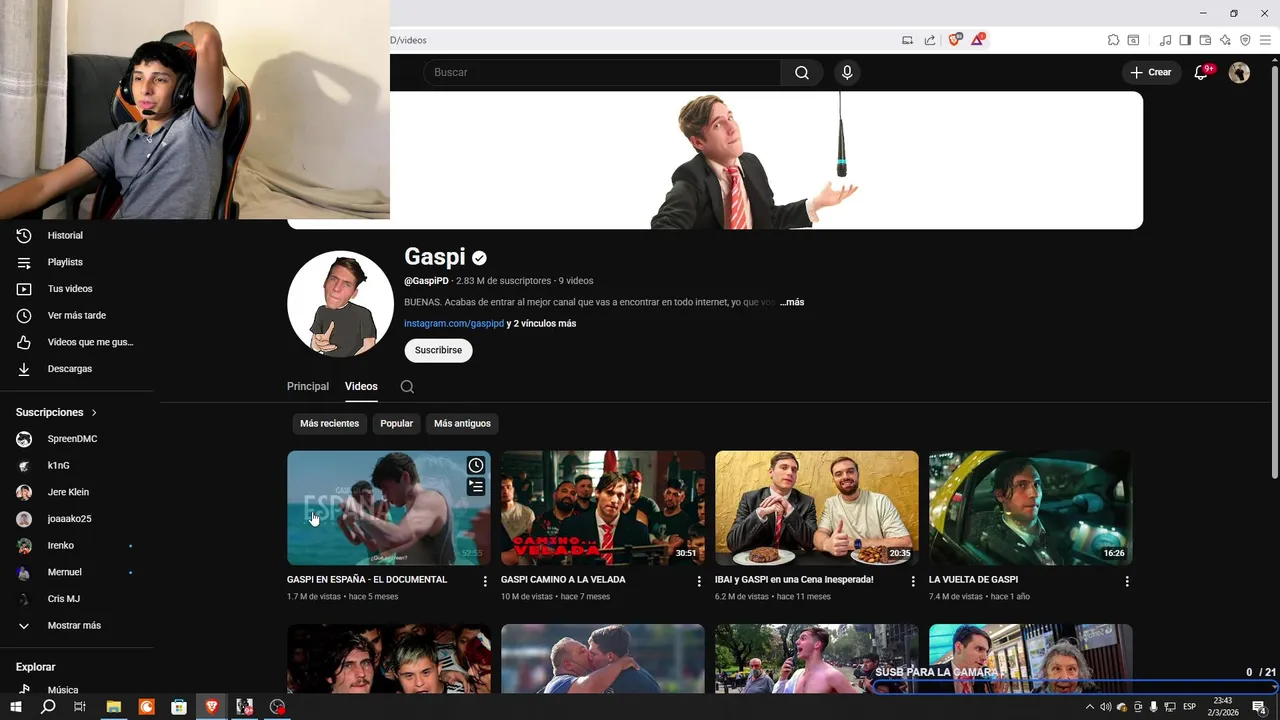Image resolution: width=1280 pixels, height=720 pixels.
Task: Open instagram.com/gaspipd link
Action: 454,323
